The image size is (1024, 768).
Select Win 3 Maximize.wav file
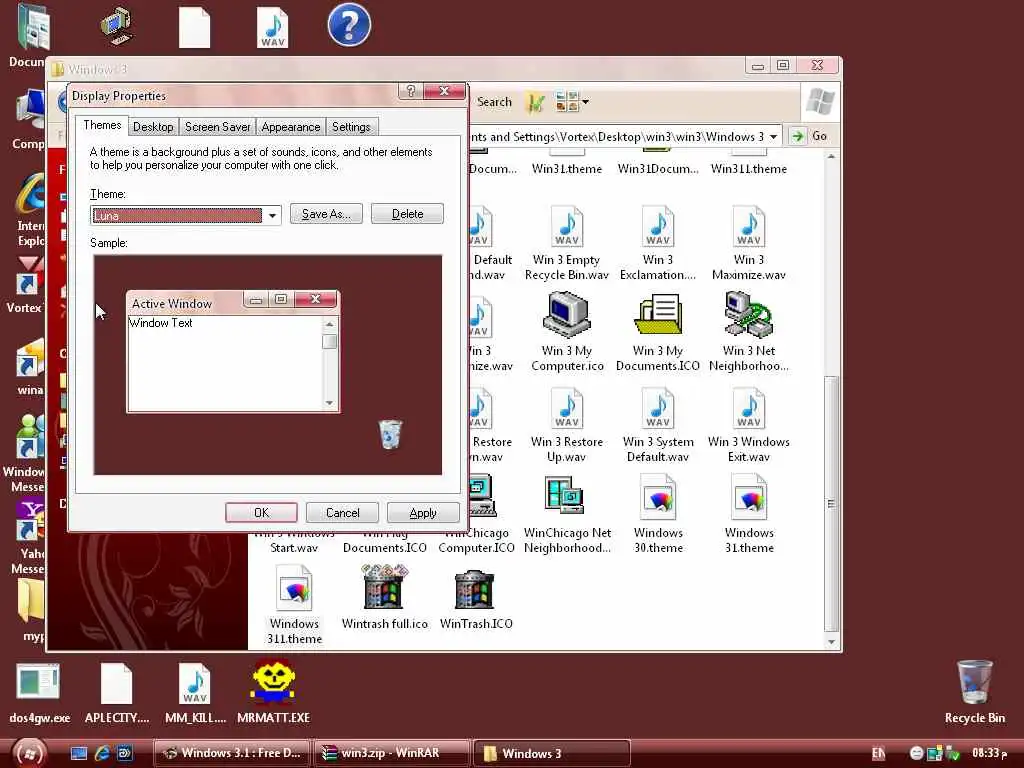coord(749,243)
